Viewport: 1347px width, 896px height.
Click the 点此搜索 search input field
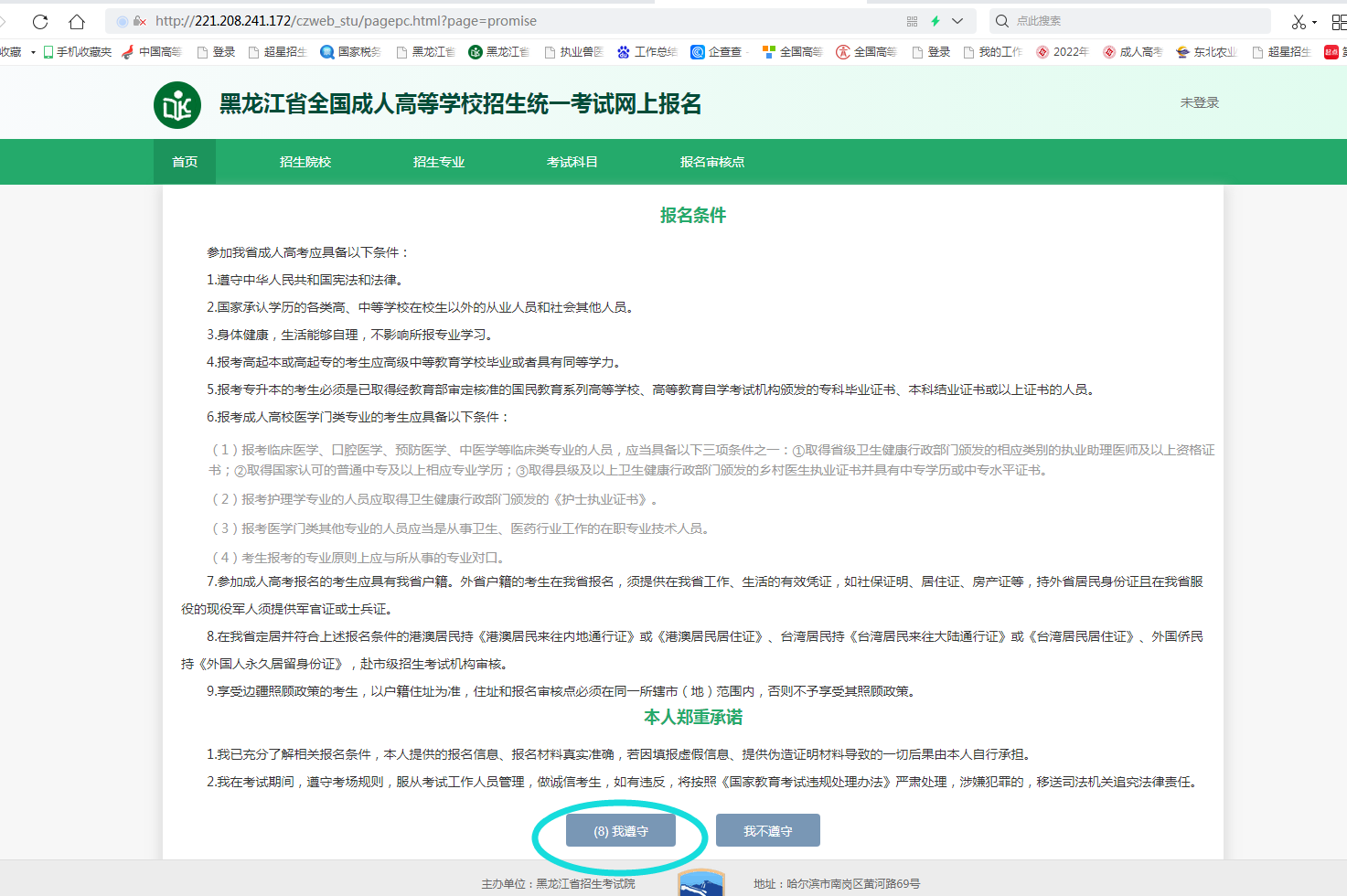[x=1134, y=21]
